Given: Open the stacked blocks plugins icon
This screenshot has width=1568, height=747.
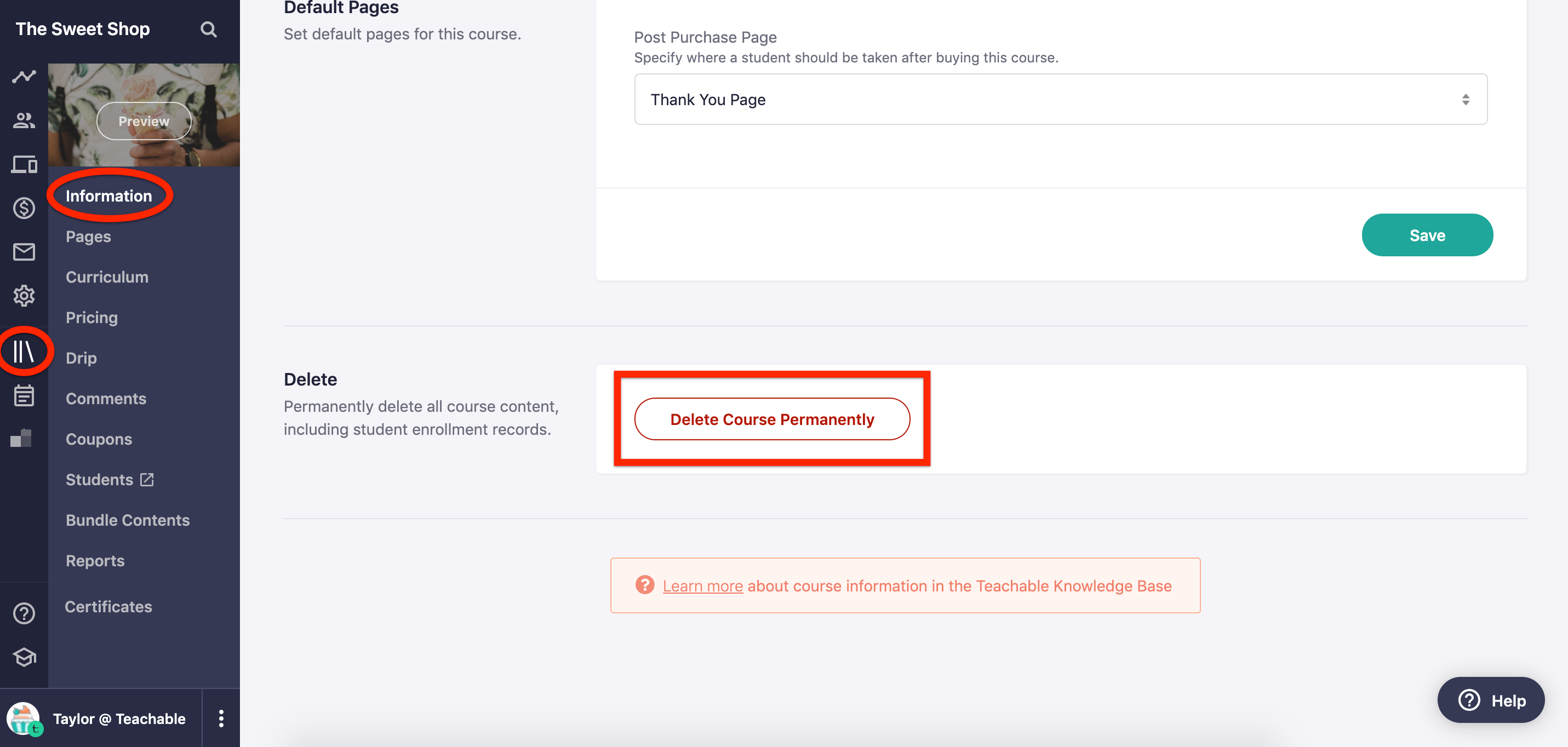Looking at the screenshot, I should coord(21,438).
